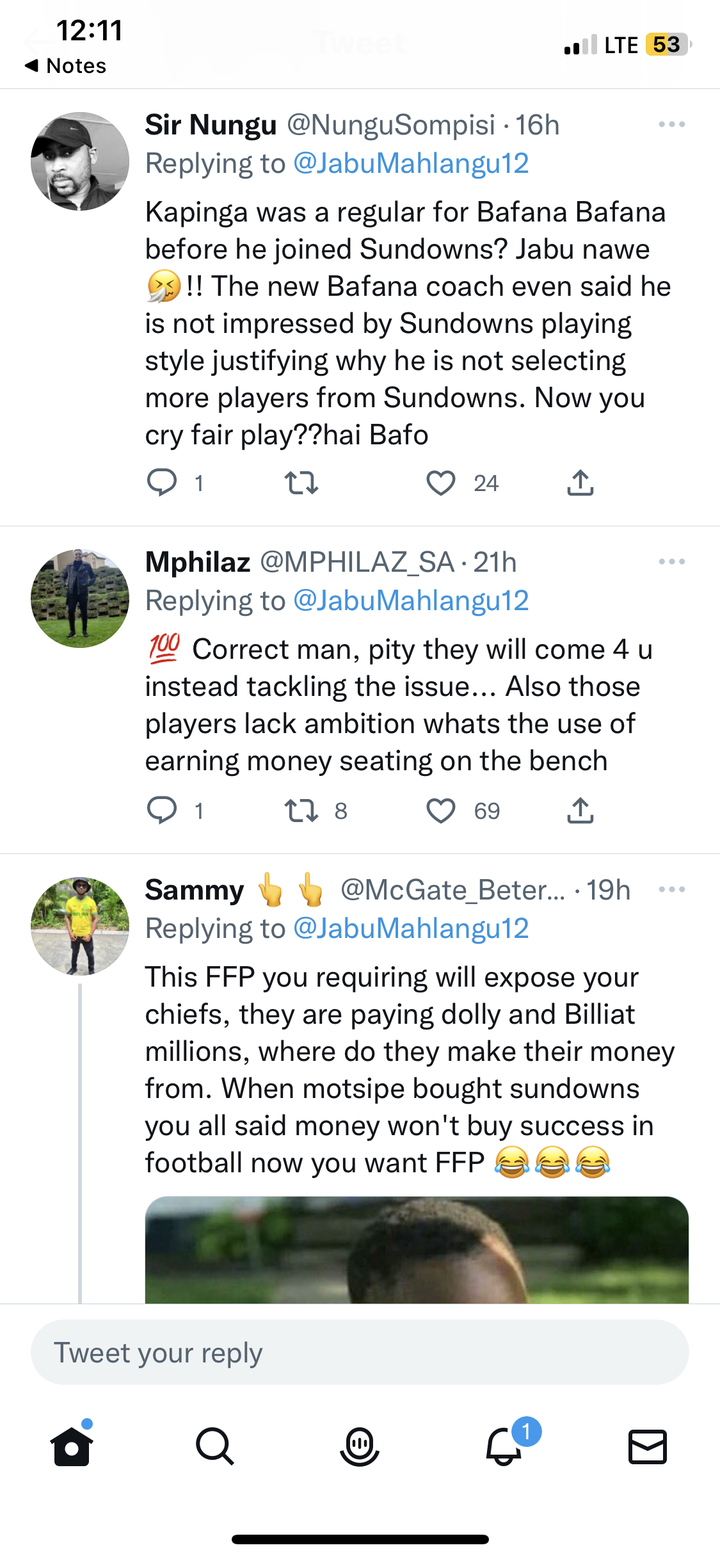This screenshot has height=1559, width=720.
Task: Open more options for Sammy's tweet
Action: click(x=672, y=890)
